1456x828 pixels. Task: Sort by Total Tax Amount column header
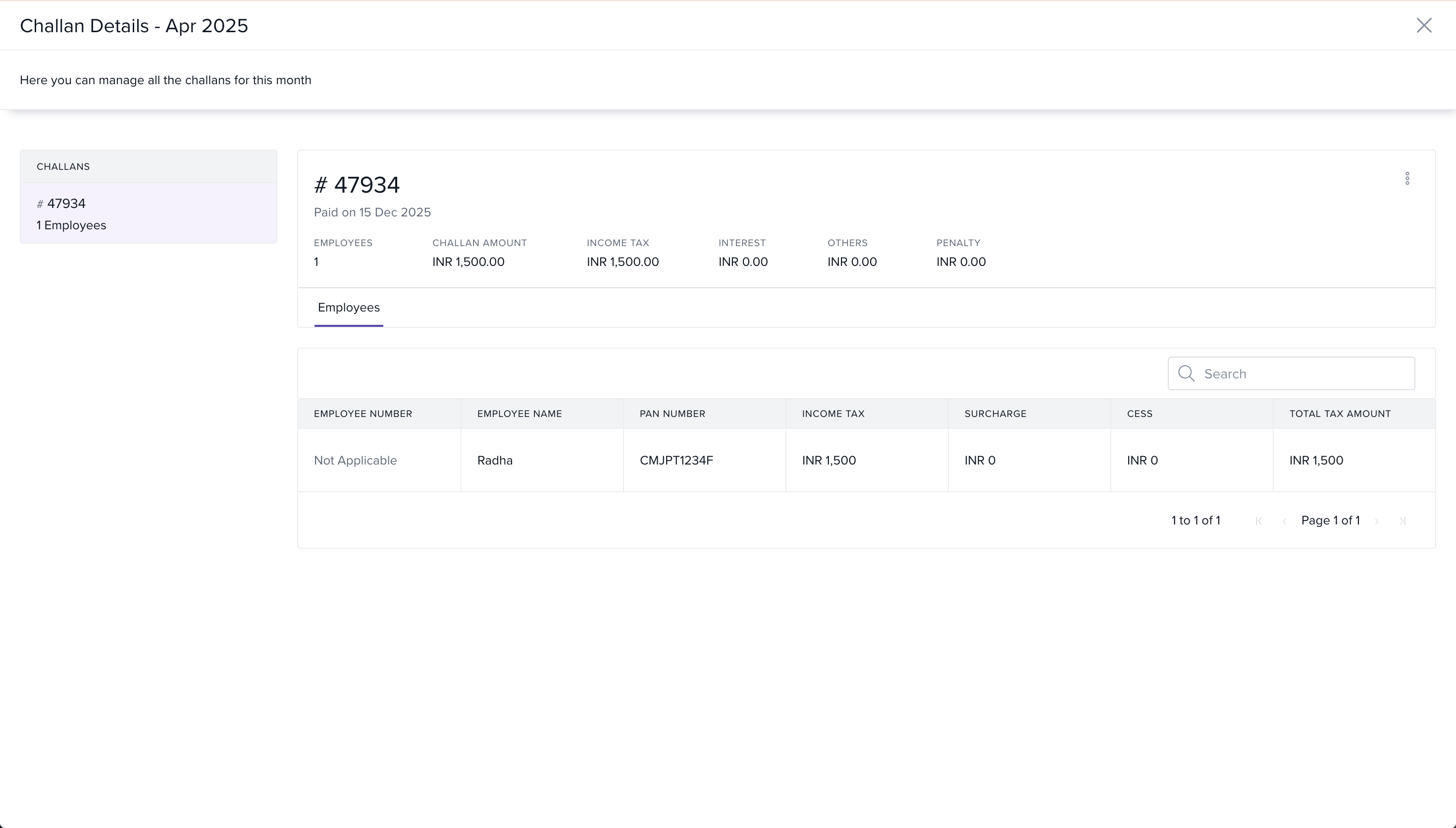pos(1340,414)
